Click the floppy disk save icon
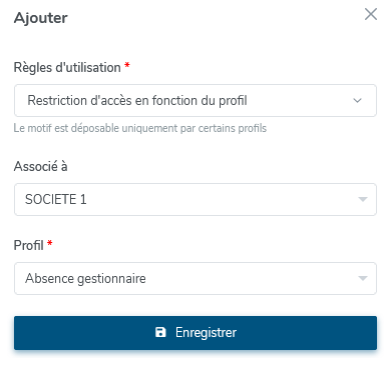The image size is (387, 367). pos(161,332)
